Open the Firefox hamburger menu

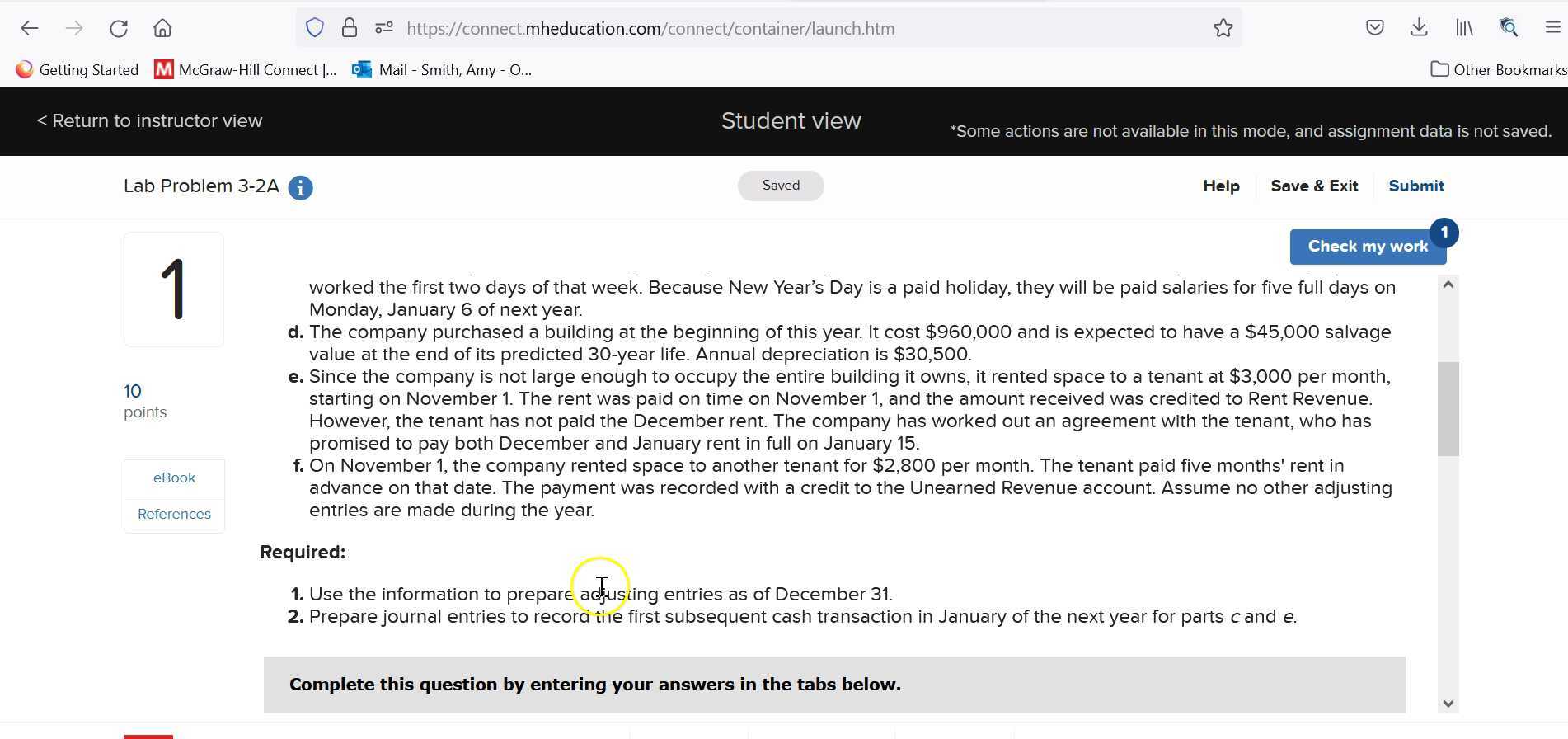point(1552,28)
